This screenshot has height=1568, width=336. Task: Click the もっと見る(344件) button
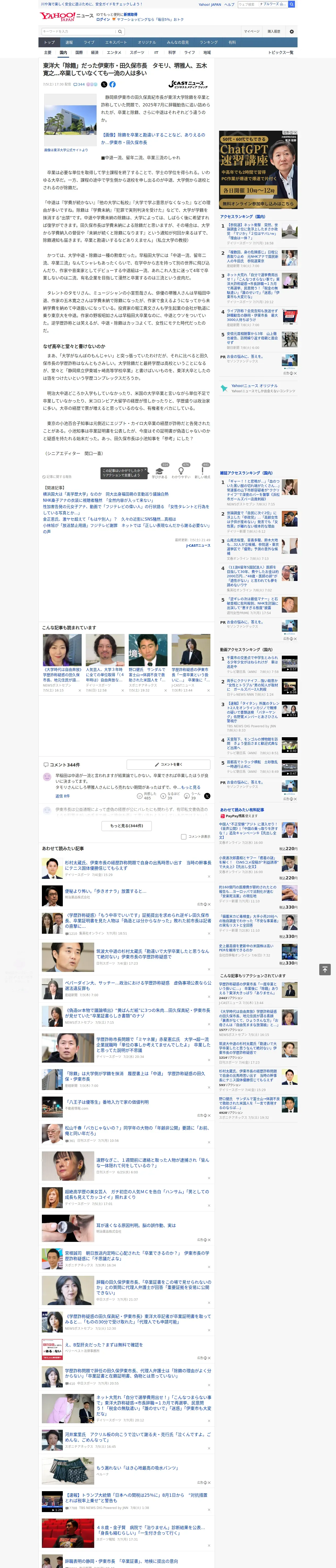[x=127, y=826]
